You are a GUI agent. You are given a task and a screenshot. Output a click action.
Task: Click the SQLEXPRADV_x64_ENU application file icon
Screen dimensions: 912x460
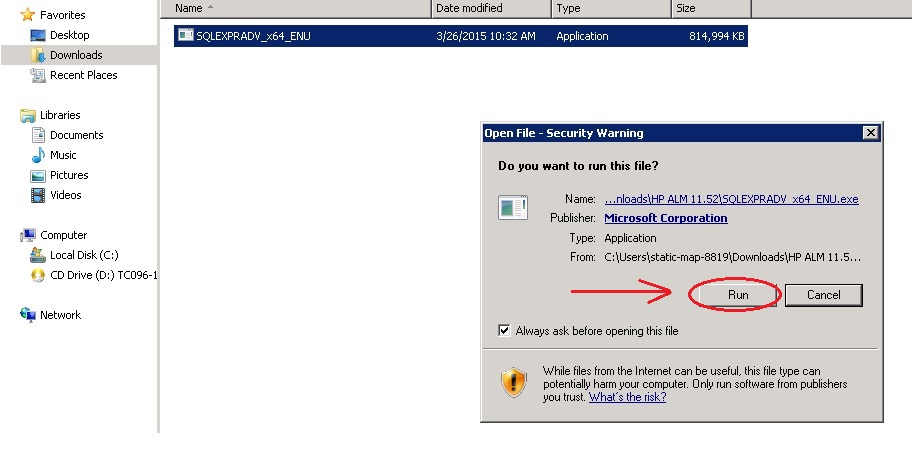(x=186, y=35)
